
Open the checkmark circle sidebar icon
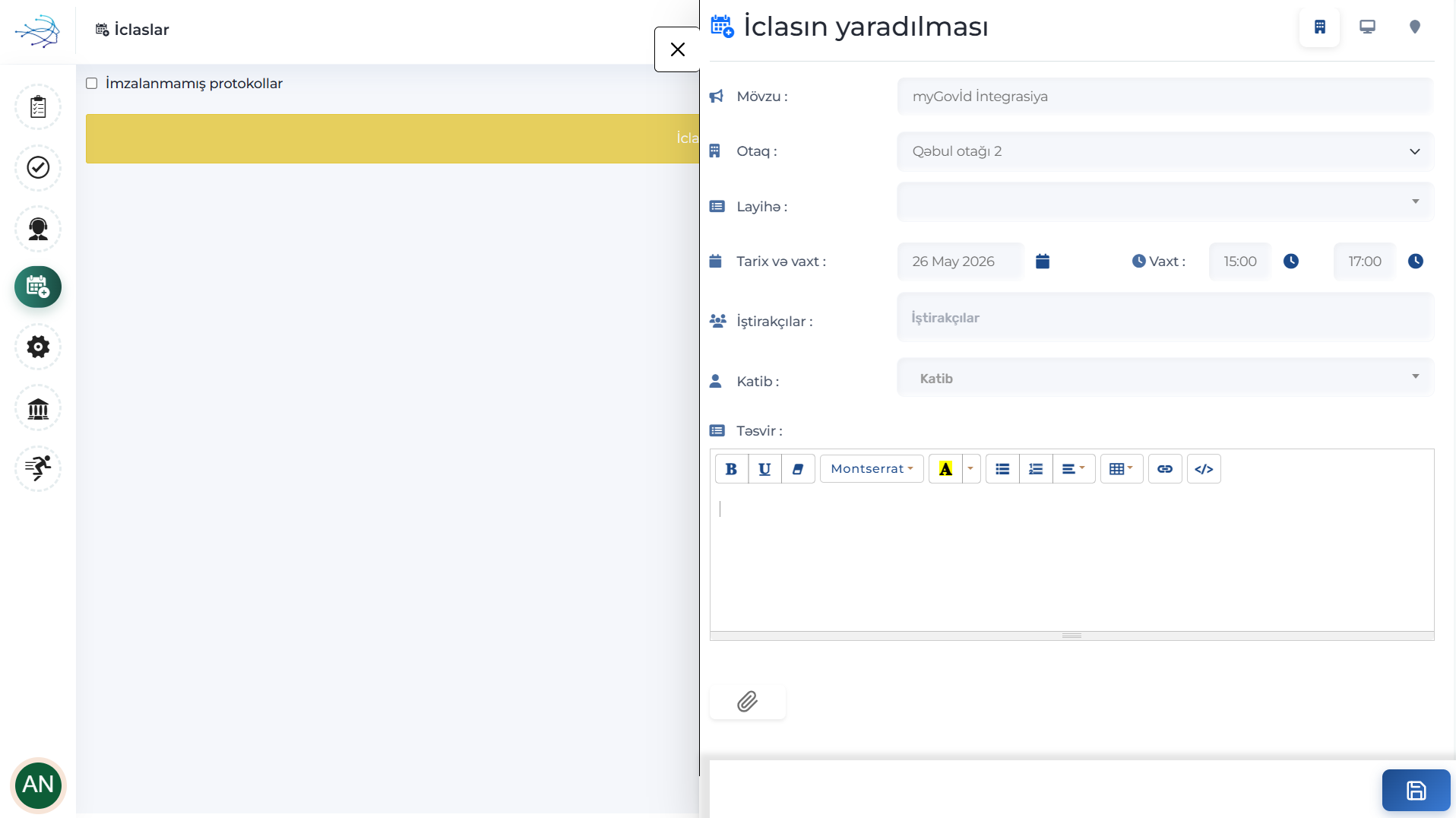point(38,167)
